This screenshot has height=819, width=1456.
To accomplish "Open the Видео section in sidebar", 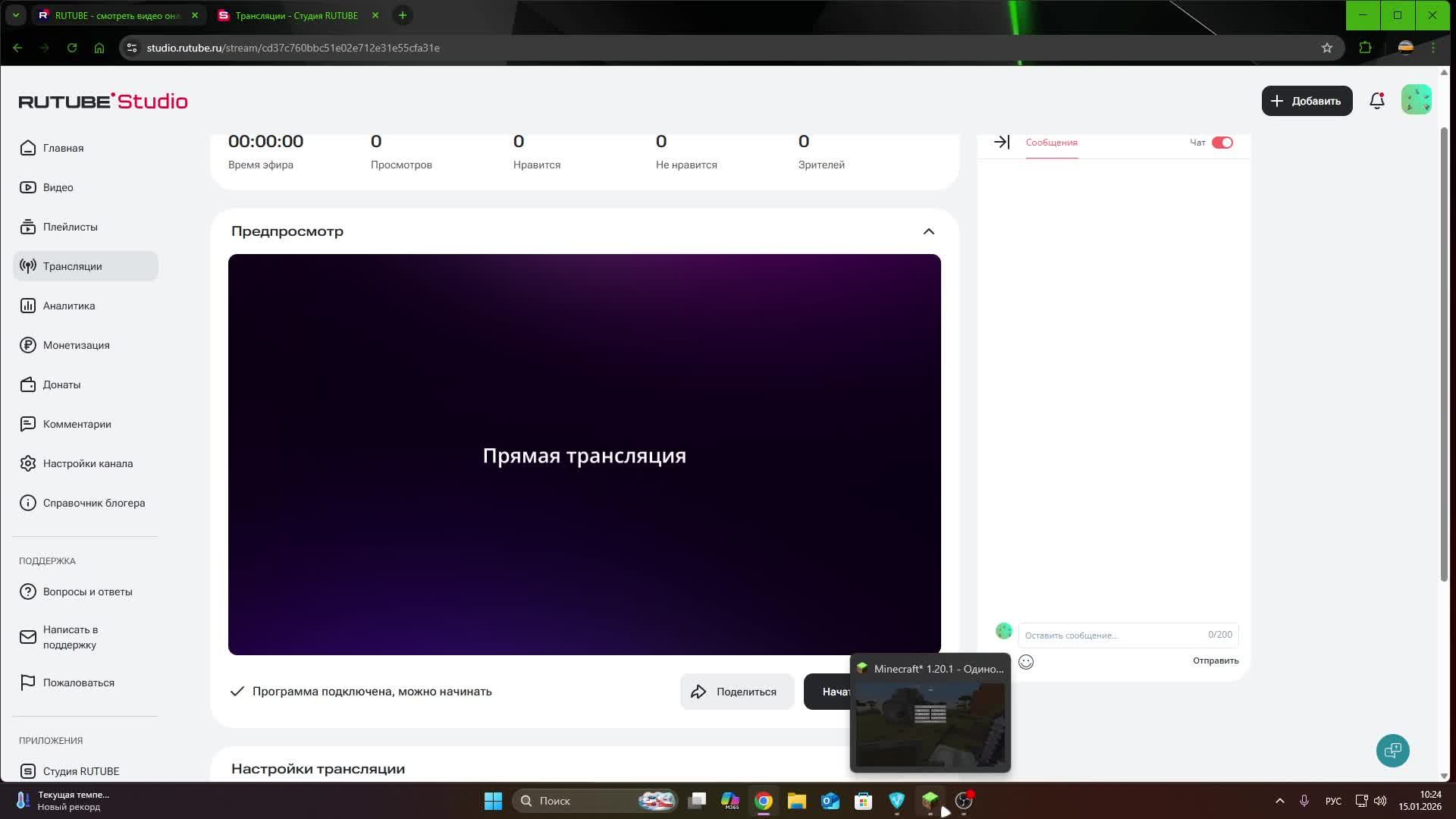I will pyautogui.click(x=58, y=187).
